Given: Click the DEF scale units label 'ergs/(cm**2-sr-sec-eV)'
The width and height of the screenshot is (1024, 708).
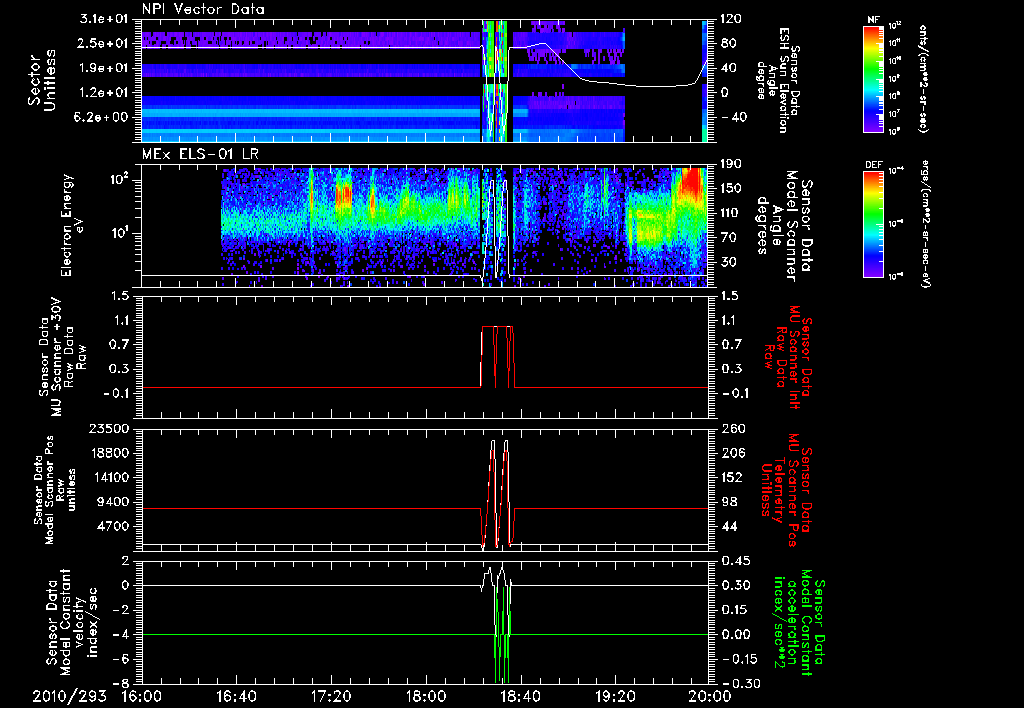Looking at the screenshot, I should click(x=924, y=225).
